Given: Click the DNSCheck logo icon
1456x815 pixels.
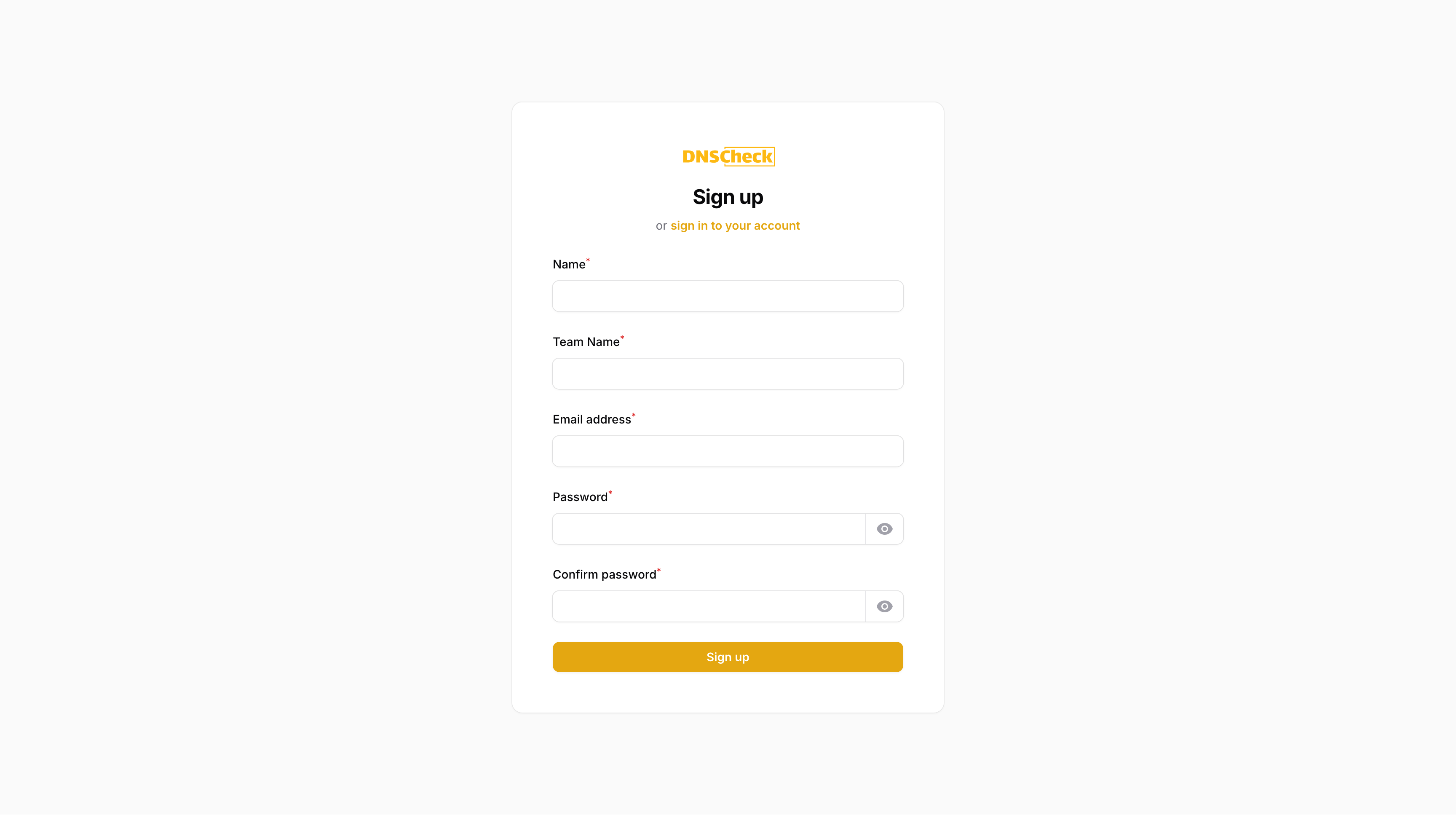Looking at the screenshot, I should [x=728, y=156].
